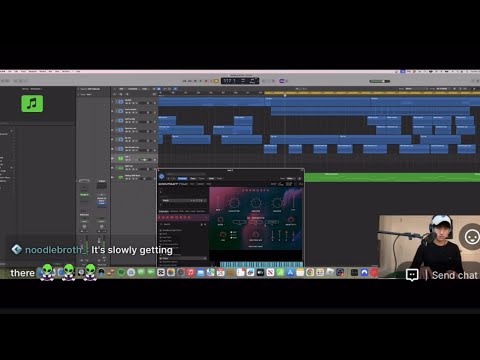Open the App Store in the Dock
Viewport: 480px width, 360px height.
coord(290,272)
